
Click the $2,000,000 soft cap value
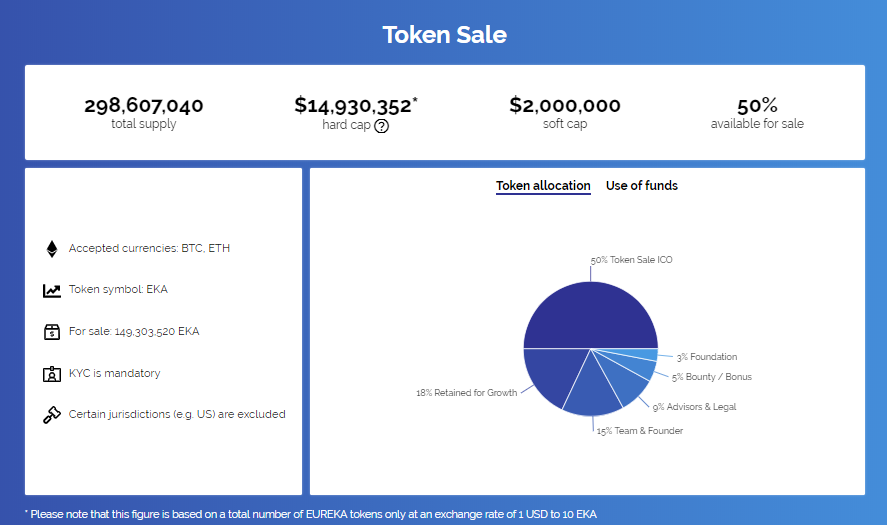[564, 105]
